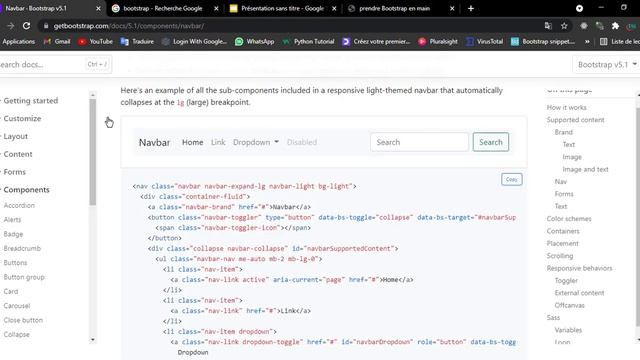Open the Gmail bookmark
This screenshot has height=360, width=640.
tap(57, 41)
